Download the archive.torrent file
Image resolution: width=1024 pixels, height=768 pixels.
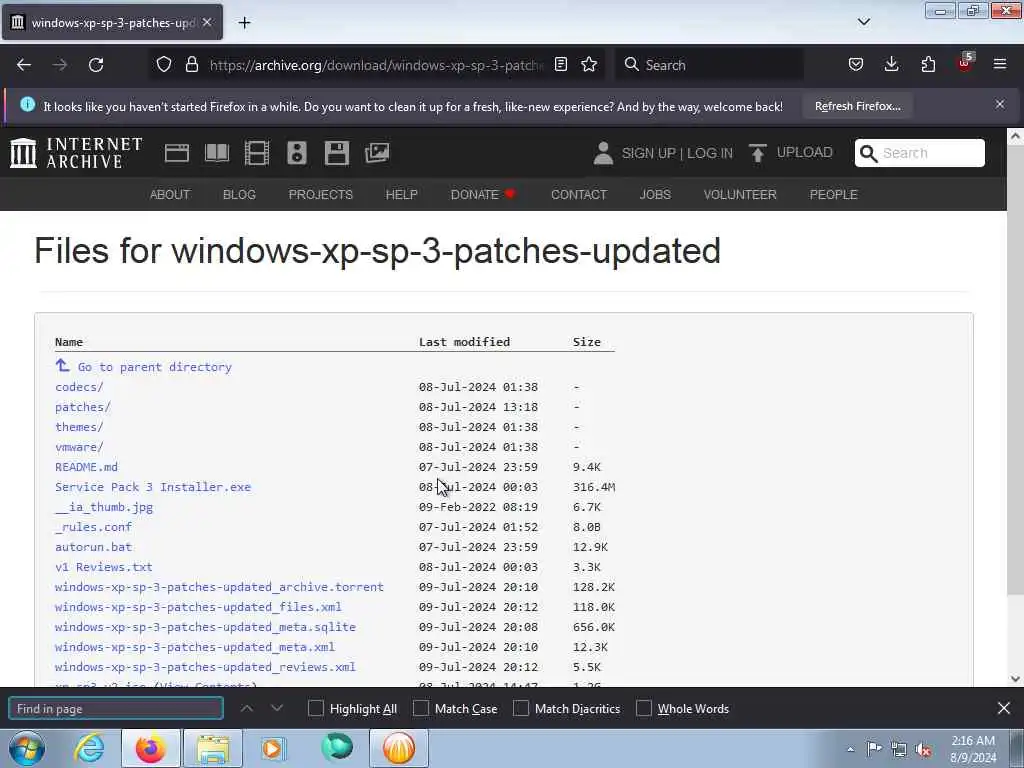pos(219,587)
